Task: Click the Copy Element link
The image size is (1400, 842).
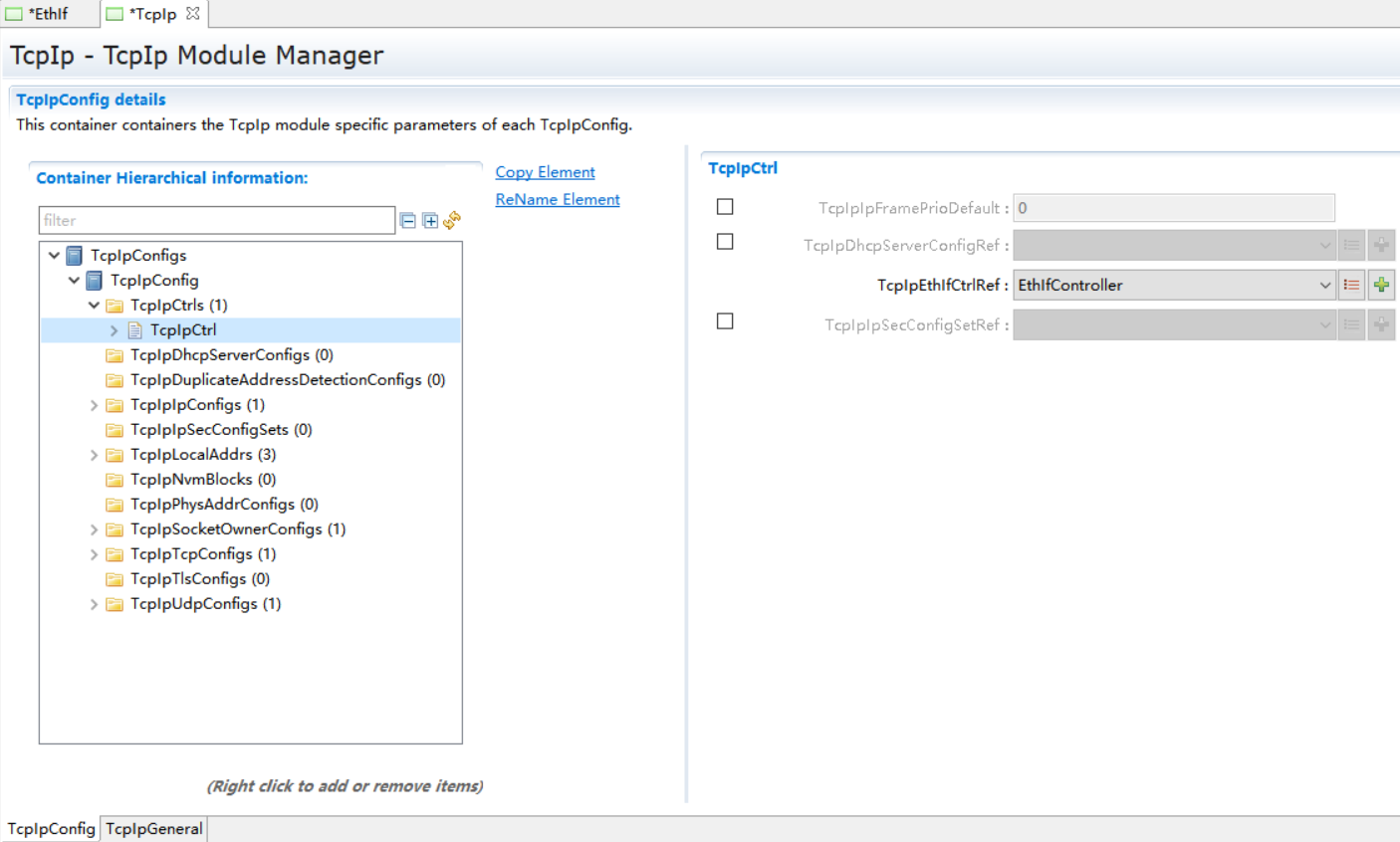Action: click(x=545, y=172)
